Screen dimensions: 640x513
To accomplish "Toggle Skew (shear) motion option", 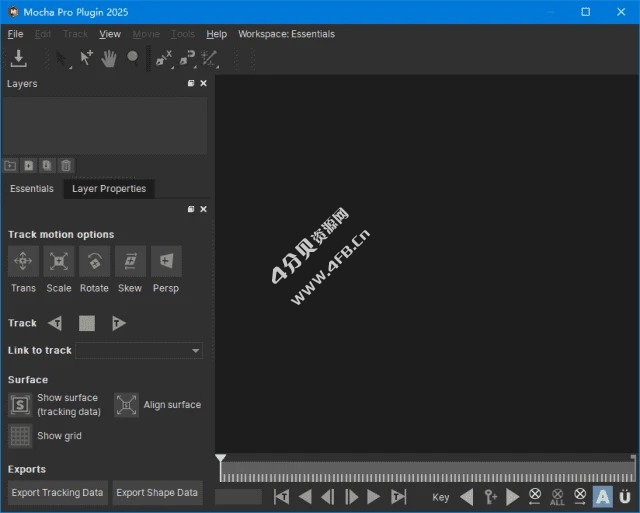I will coord(130,261).
